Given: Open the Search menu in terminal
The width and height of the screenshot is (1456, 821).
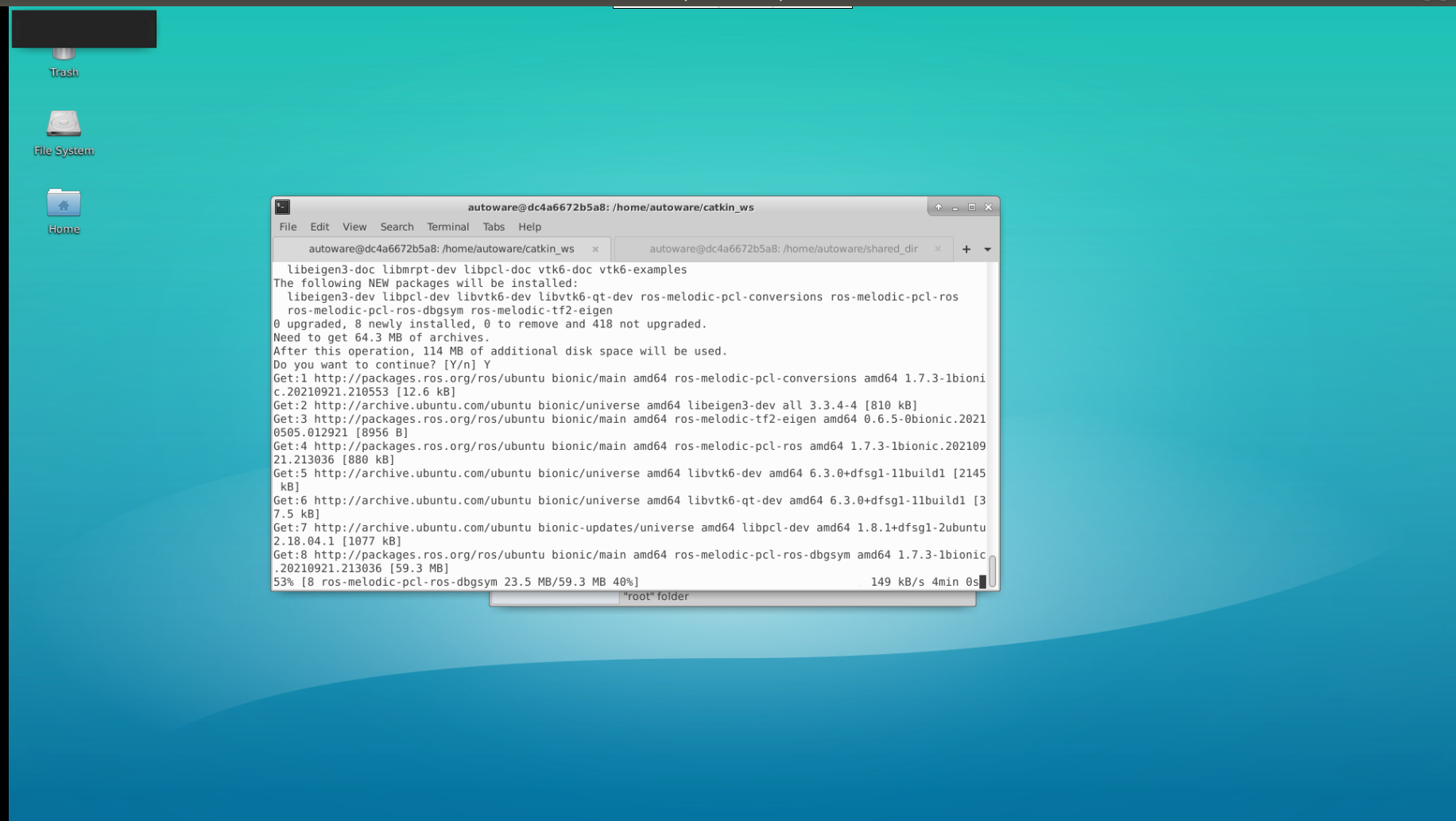Looking at the screenshot, I should (397, 227).
